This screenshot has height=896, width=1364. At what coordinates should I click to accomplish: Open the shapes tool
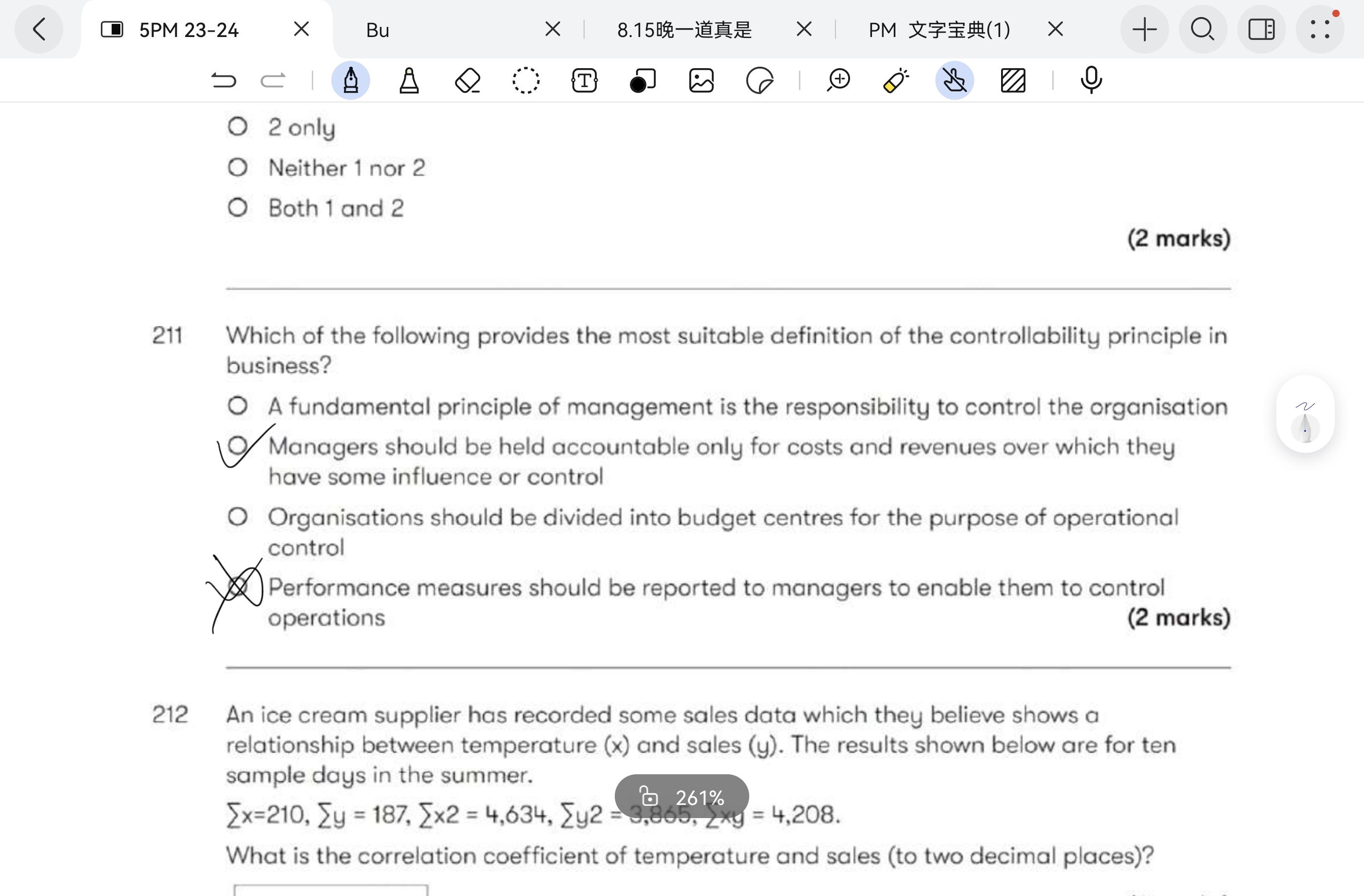[643, 80]
